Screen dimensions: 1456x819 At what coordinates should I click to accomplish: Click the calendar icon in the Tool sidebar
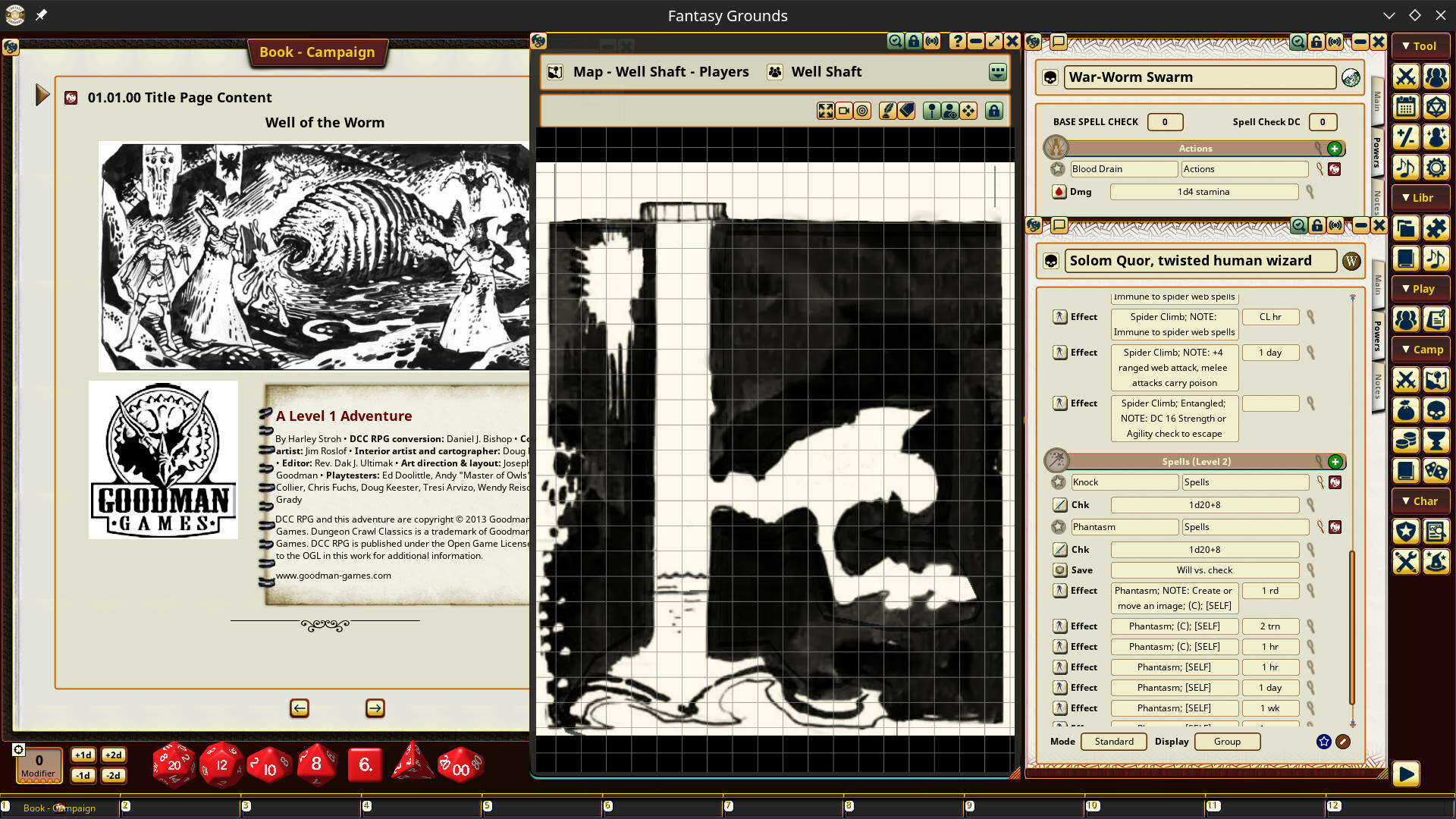(1406, 106)
